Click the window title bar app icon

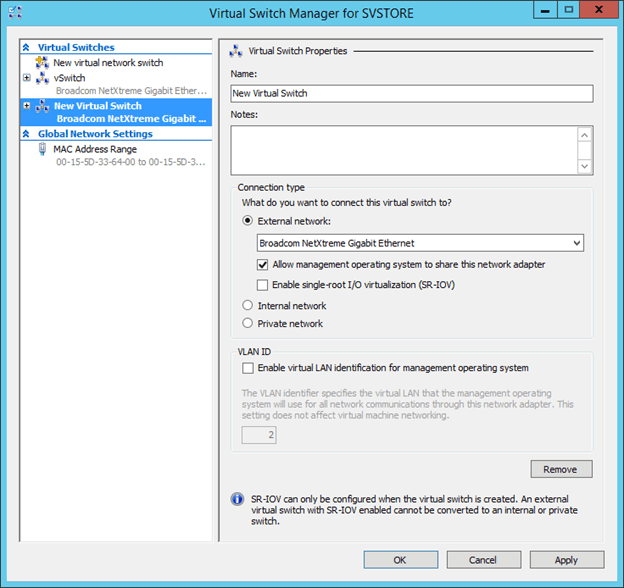tap(16, 13)
